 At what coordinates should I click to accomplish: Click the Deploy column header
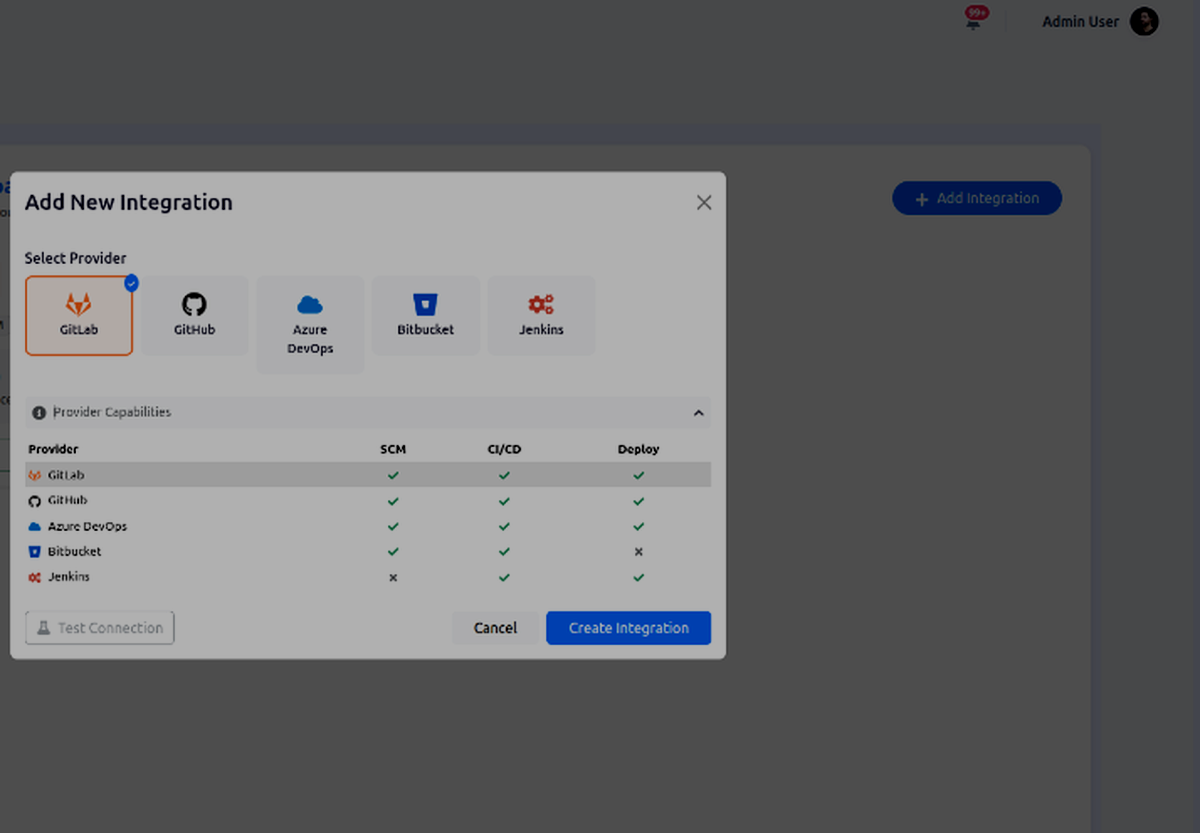tap(638, 449)
